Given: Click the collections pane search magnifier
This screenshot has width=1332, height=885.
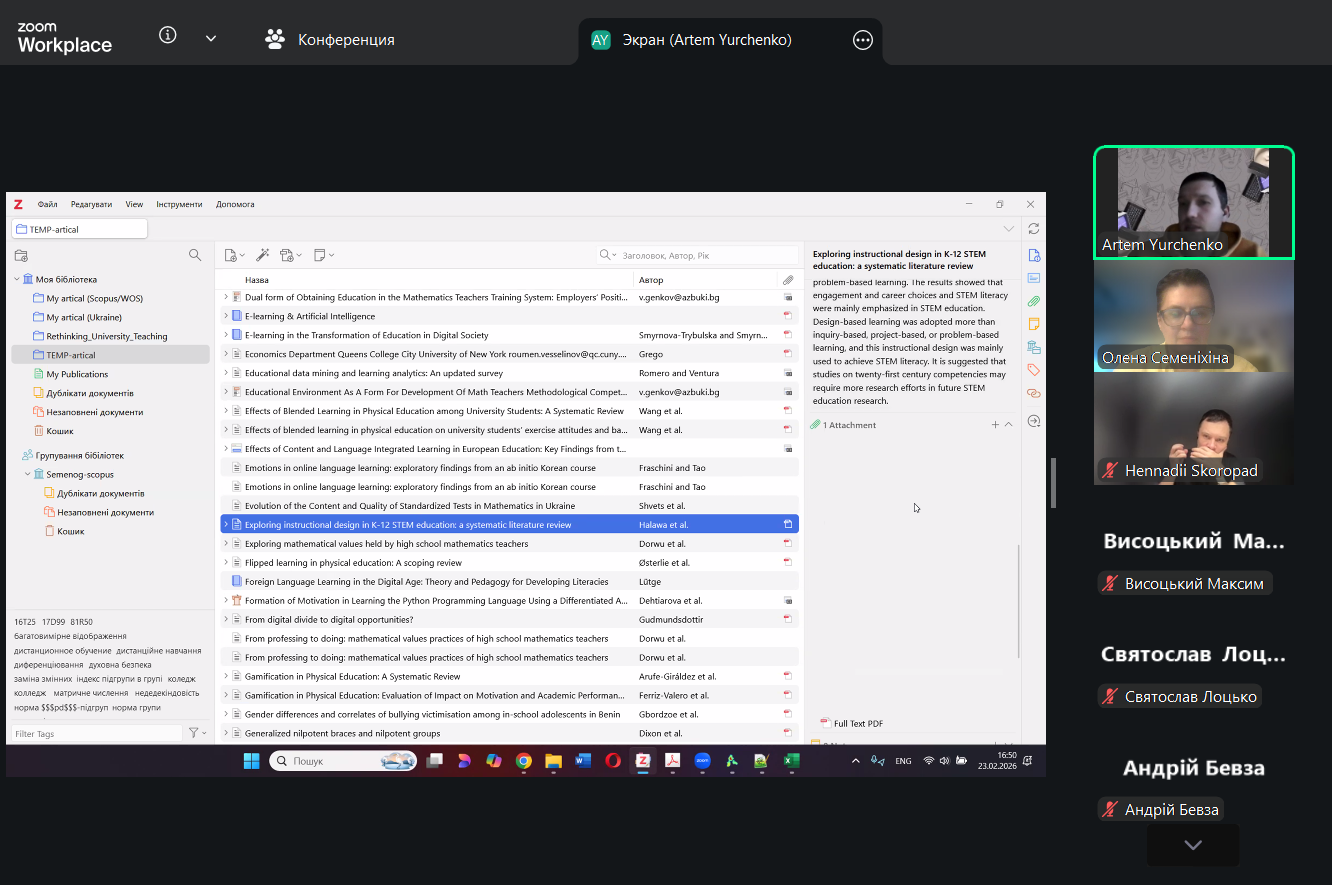Looking at the screenshot, I should (x=195, y=255).
